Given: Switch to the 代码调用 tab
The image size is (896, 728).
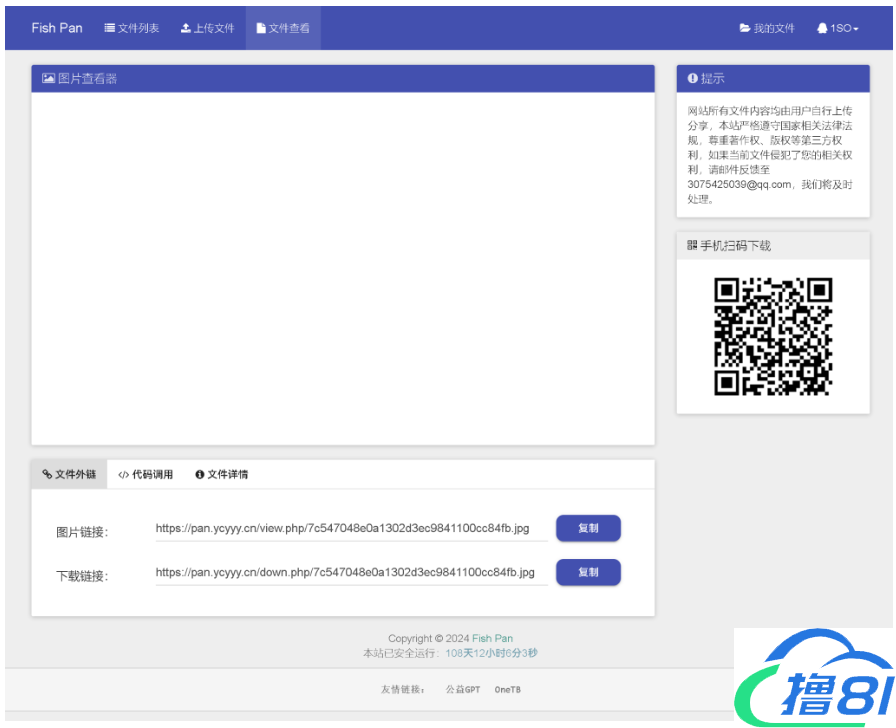Looking at the screenshot, I should 145,474.
